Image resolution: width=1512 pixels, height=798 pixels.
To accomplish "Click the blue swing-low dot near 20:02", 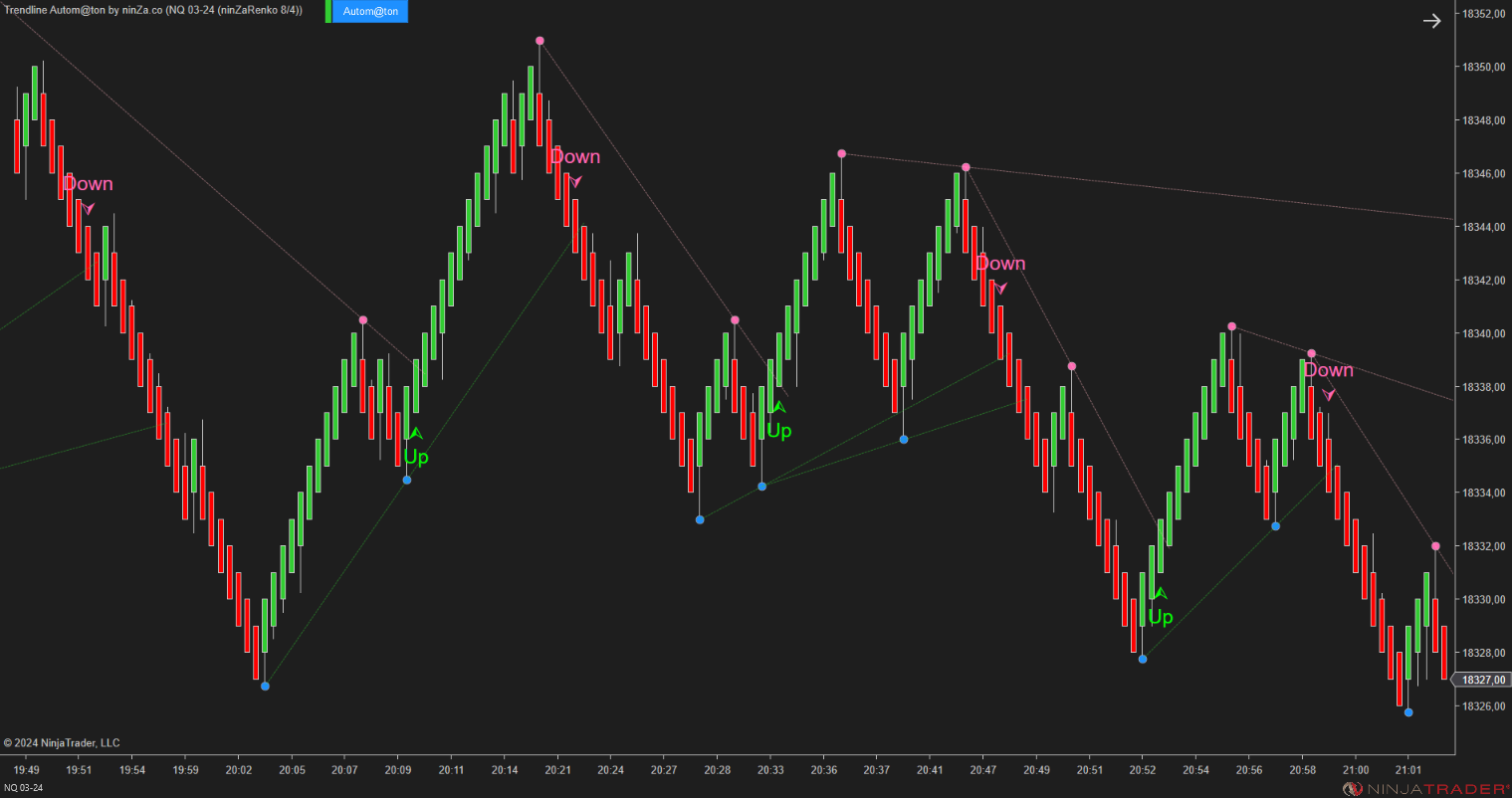I will 264,686.
